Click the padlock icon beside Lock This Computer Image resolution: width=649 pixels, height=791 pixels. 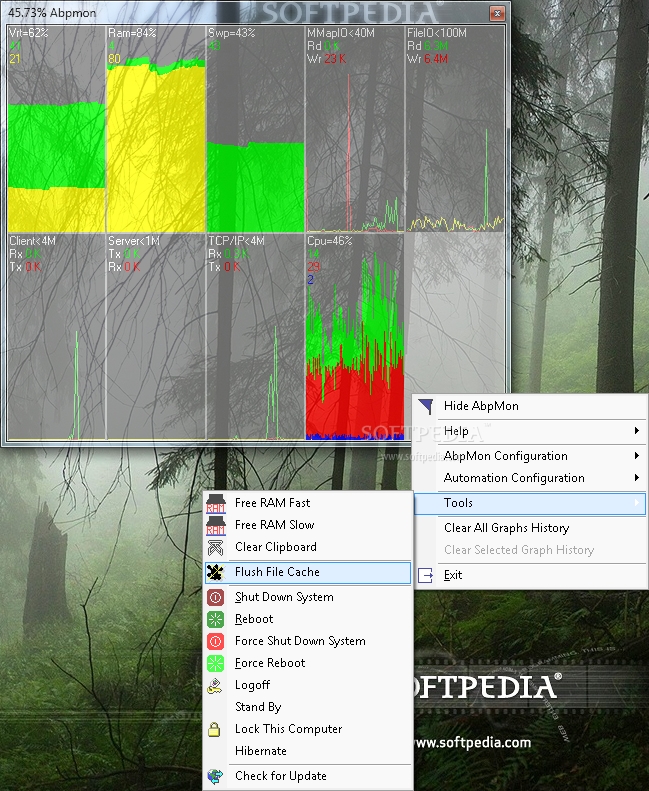click(x=214, y=729)
